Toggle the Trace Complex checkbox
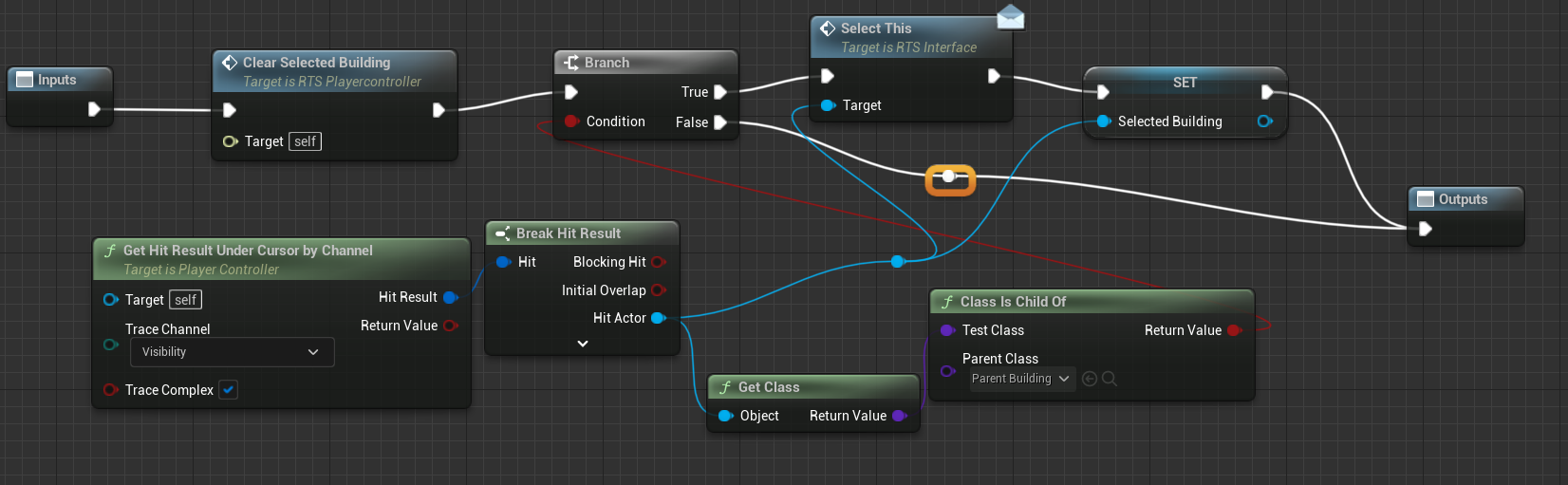Screen dimensions: 1568x485 tap(229, 390)
